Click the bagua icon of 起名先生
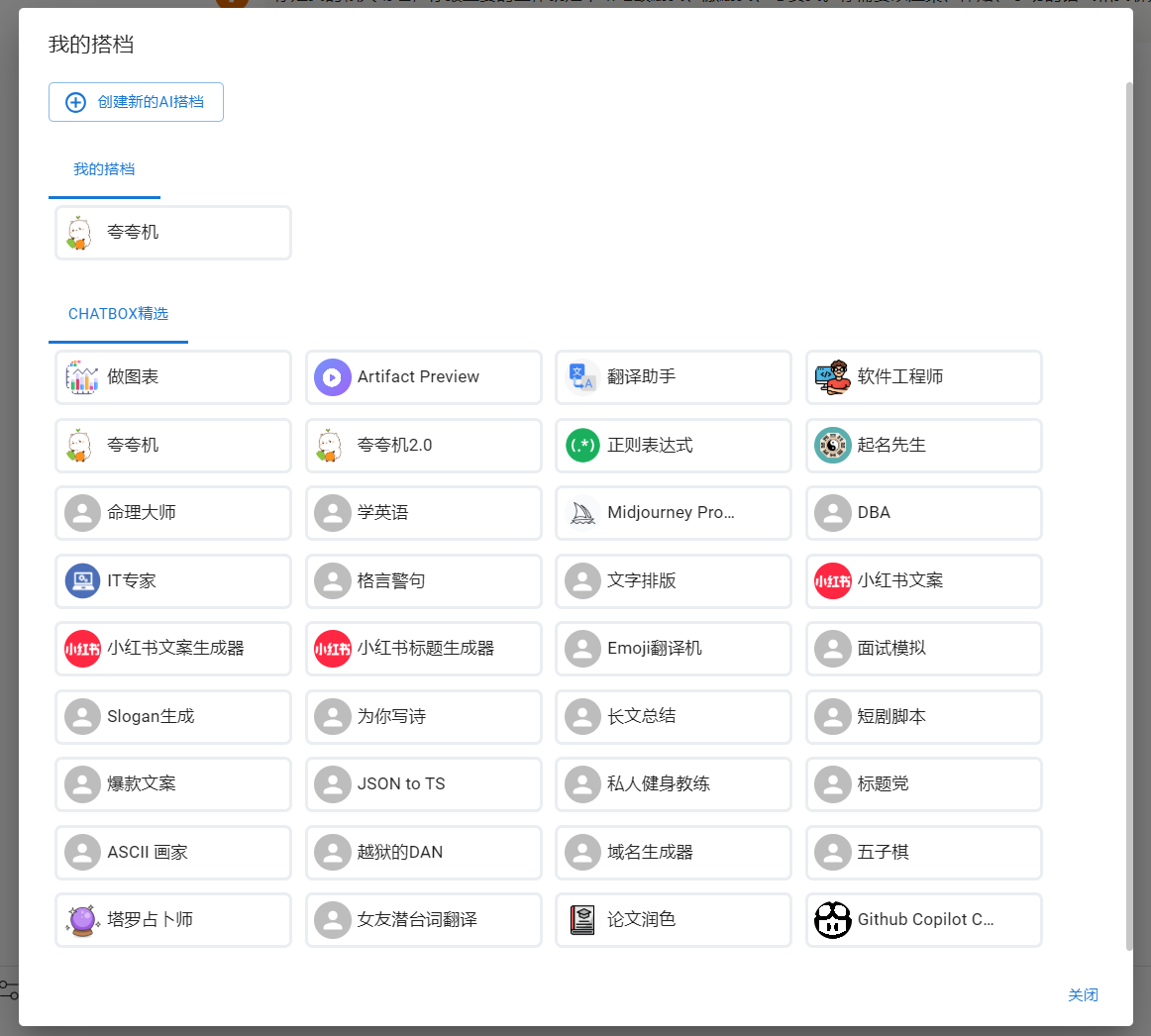The image size is (1151, 1036). (832, 445)
